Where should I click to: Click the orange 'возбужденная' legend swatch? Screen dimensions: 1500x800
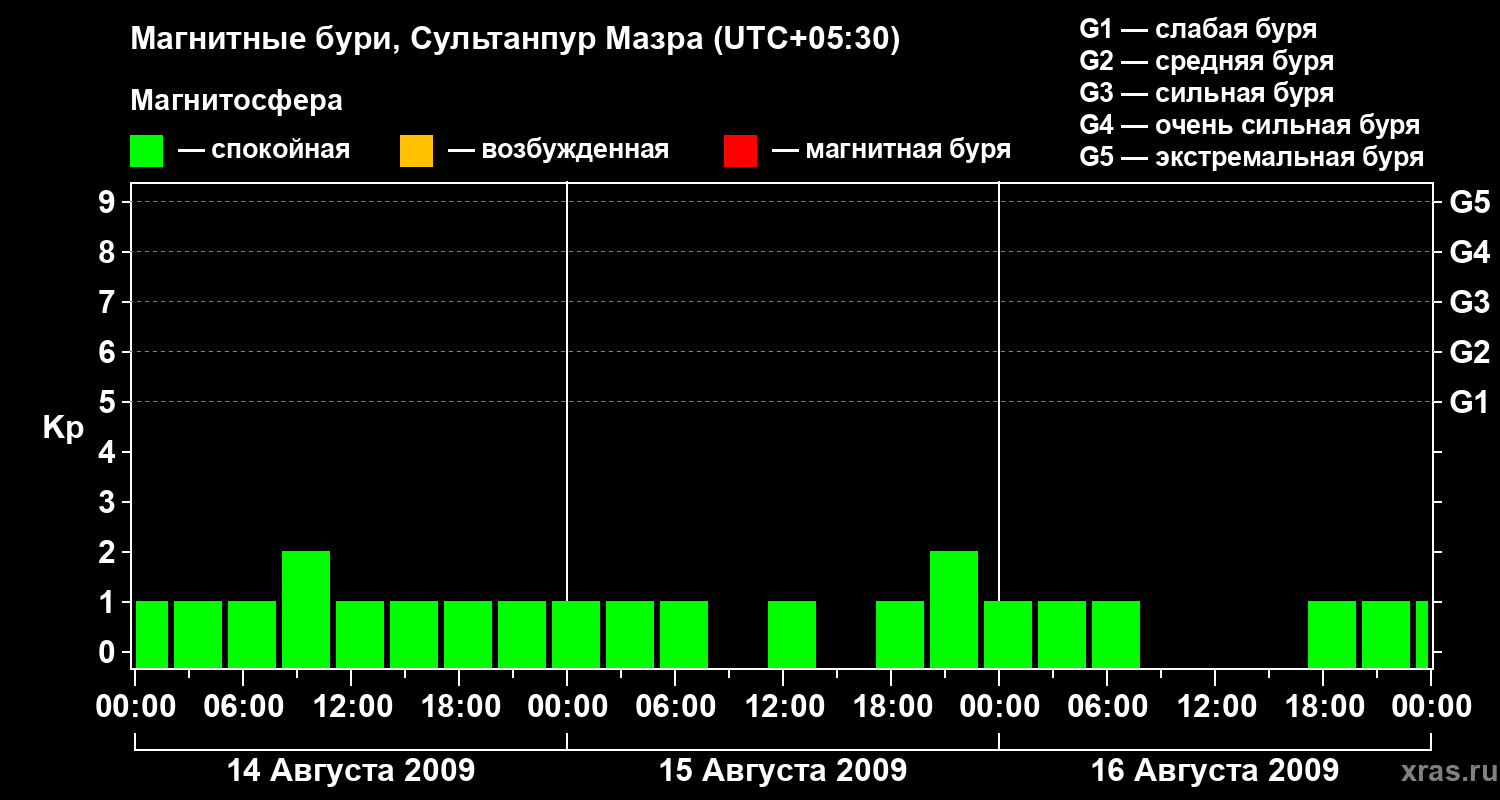coord(416,151)
